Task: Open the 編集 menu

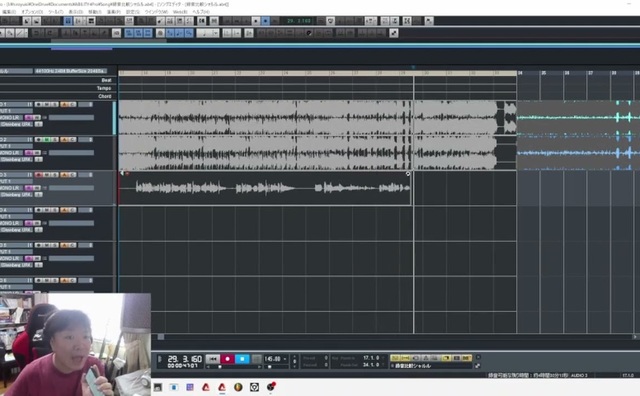Action: pos(8,12)
